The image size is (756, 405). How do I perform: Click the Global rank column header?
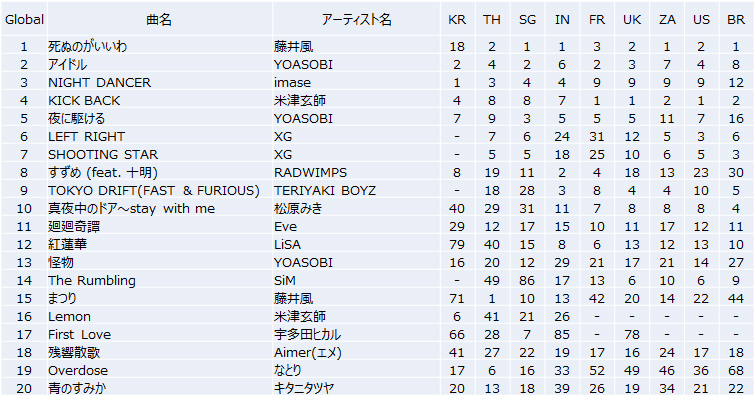[x=23, y=20]
